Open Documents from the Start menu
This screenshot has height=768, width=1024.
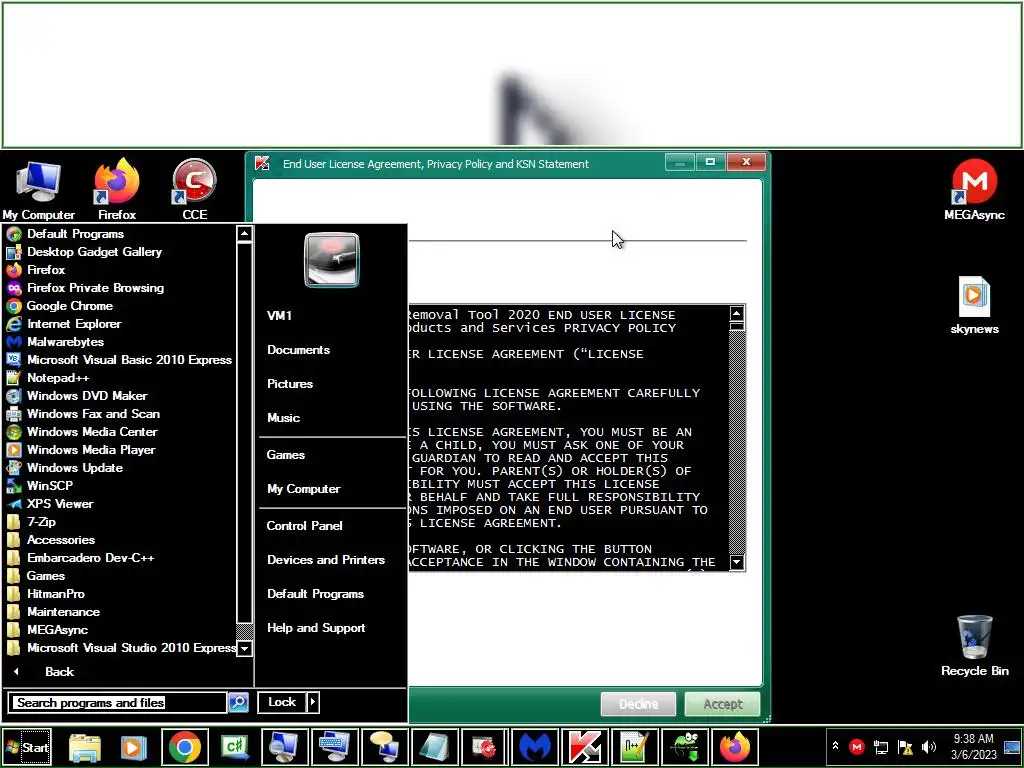298,350
